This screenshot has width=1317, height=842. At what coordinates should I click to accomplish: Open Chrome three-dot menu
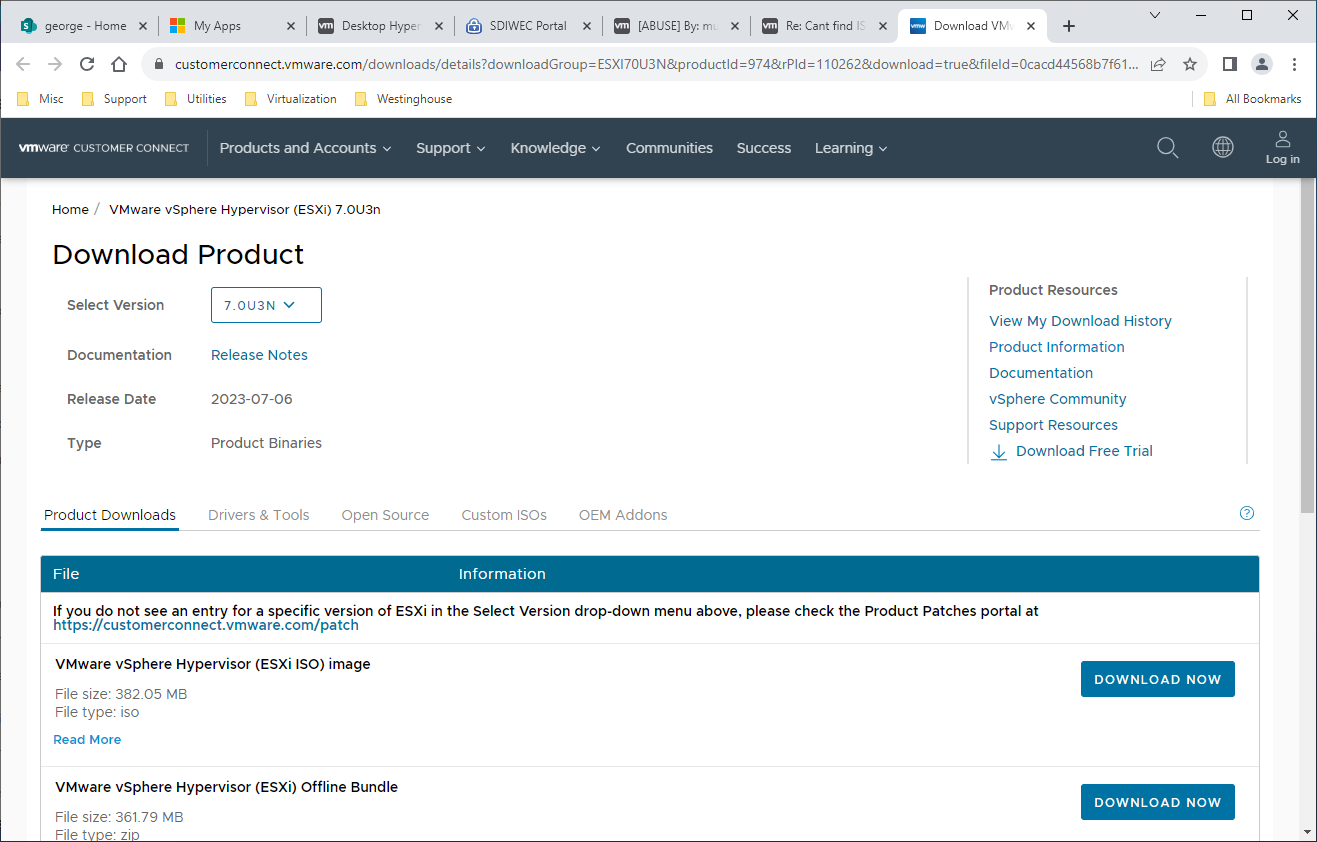point(1295,64)
